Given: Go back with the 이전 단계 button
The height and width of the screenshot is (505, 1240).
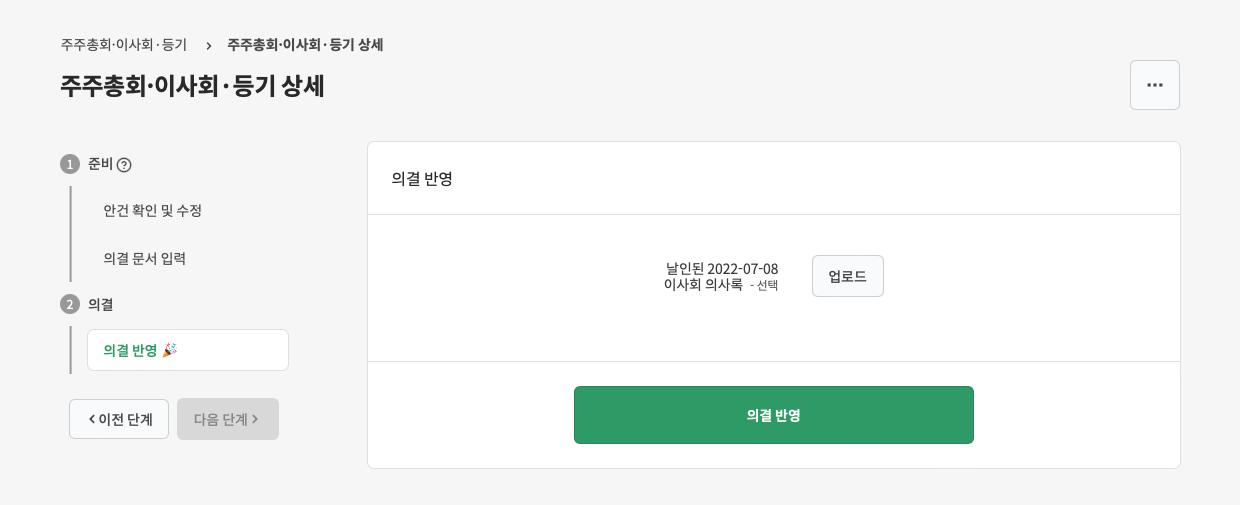Looking at the screenshot, I should pyautogui.click(x=119, y=419).
